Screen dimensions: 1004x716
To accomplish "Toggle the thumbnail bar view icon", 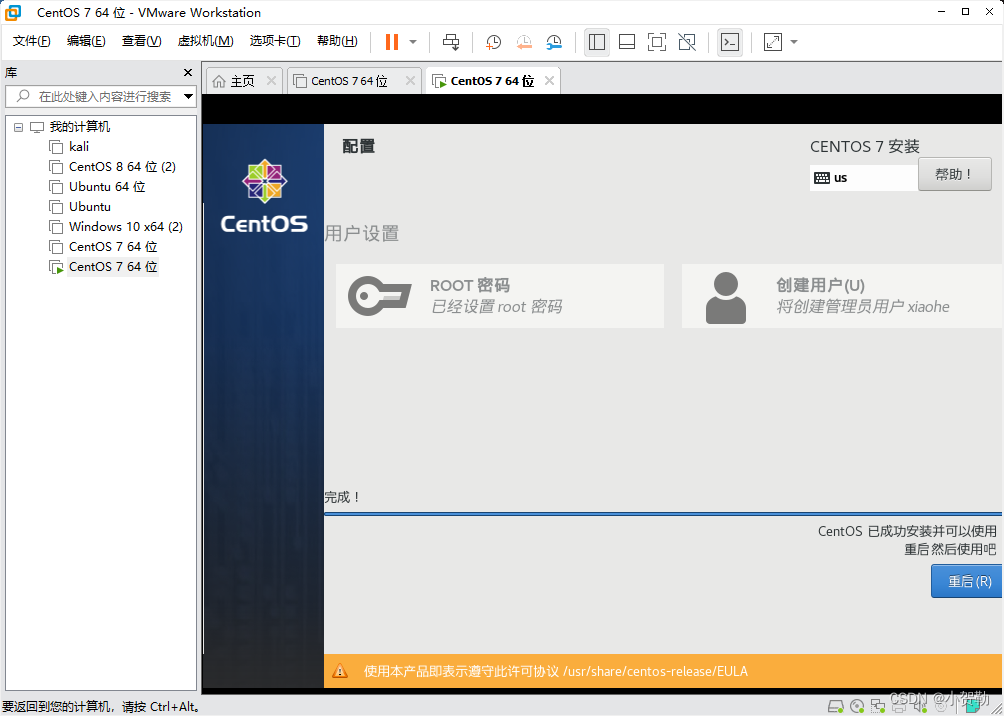I will (627, 42).
